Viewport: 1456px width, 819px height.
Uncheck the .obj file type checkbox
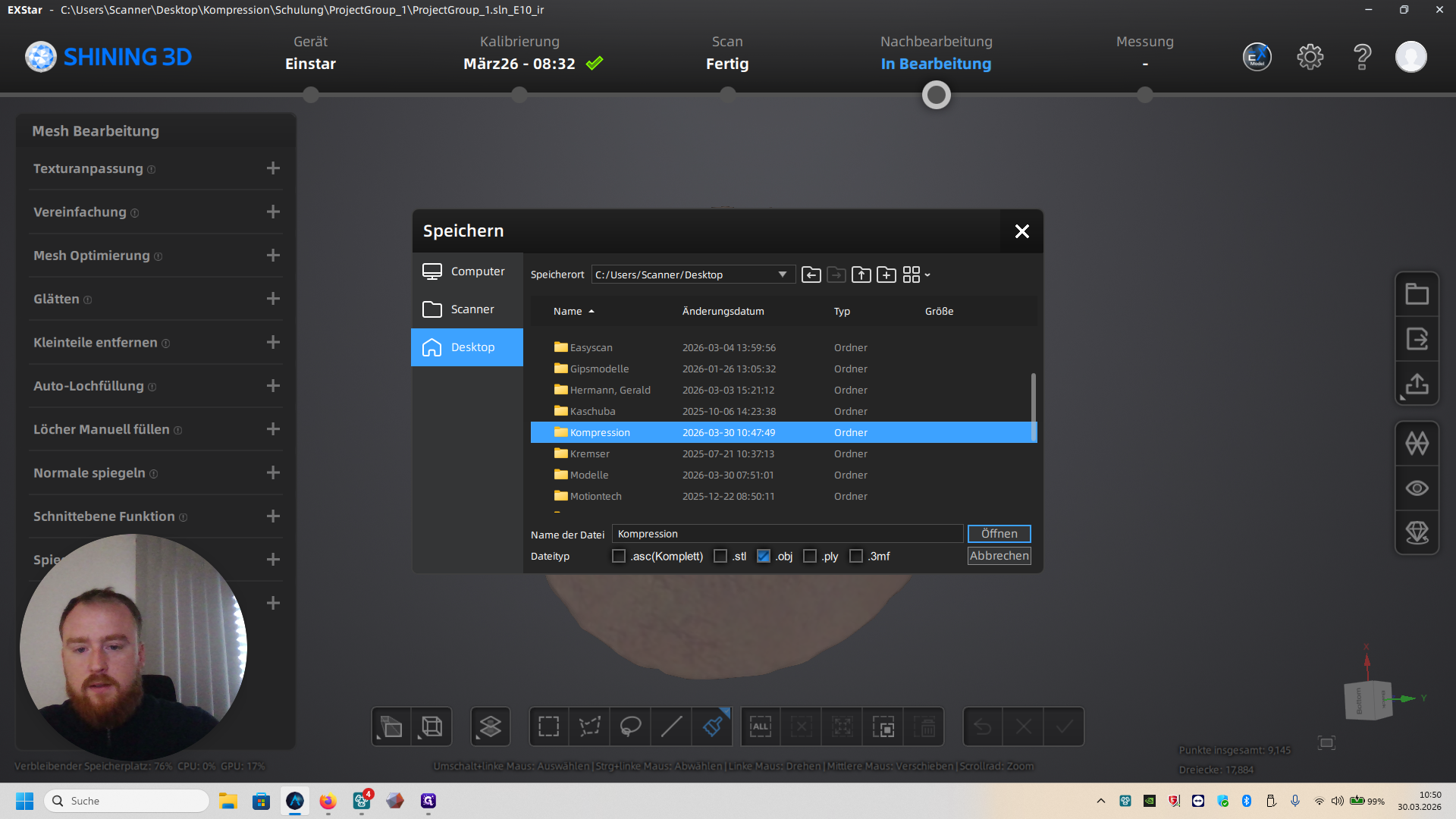tap(763, 556)
